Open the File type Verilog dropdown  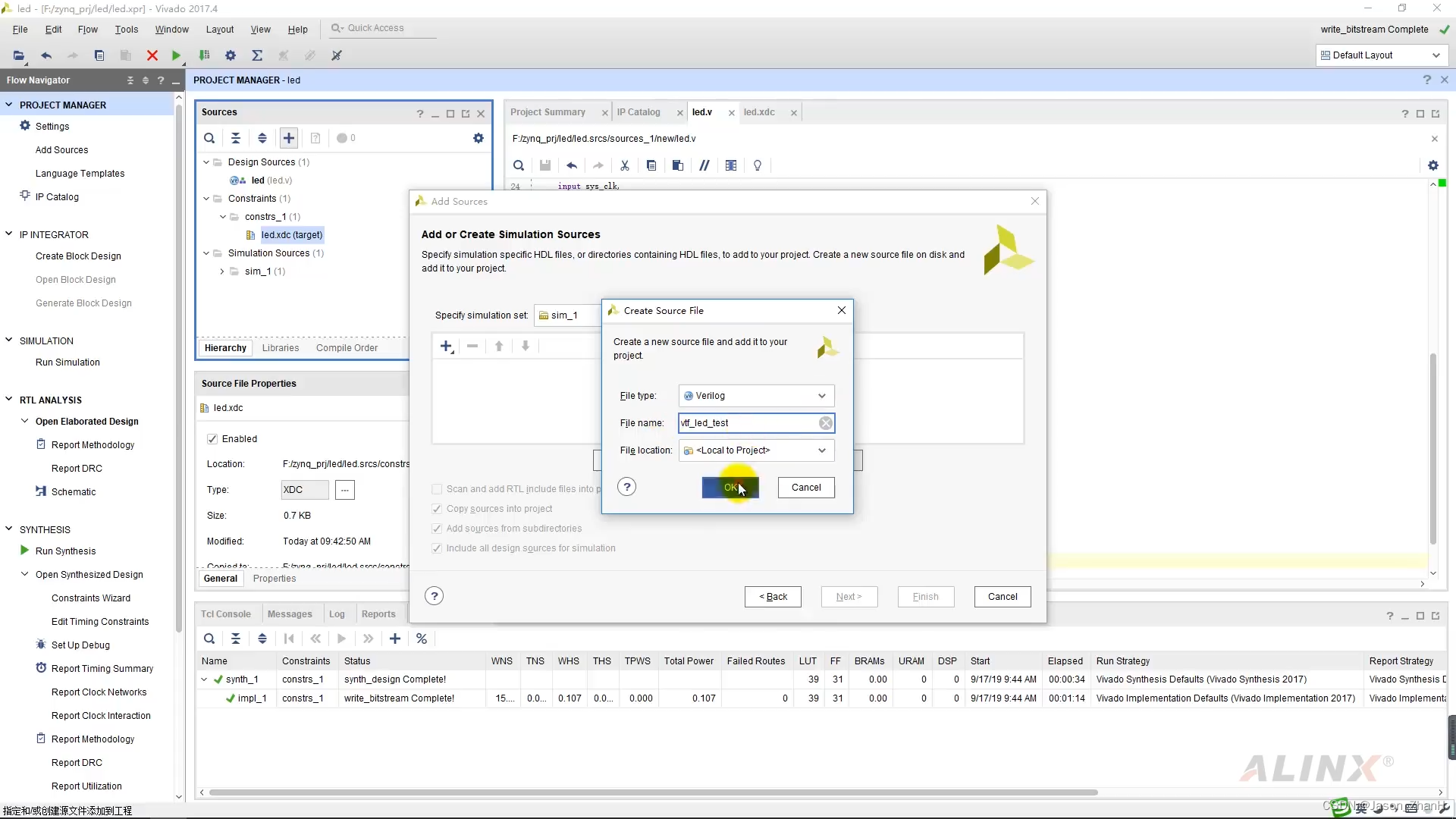coord(756,396)
